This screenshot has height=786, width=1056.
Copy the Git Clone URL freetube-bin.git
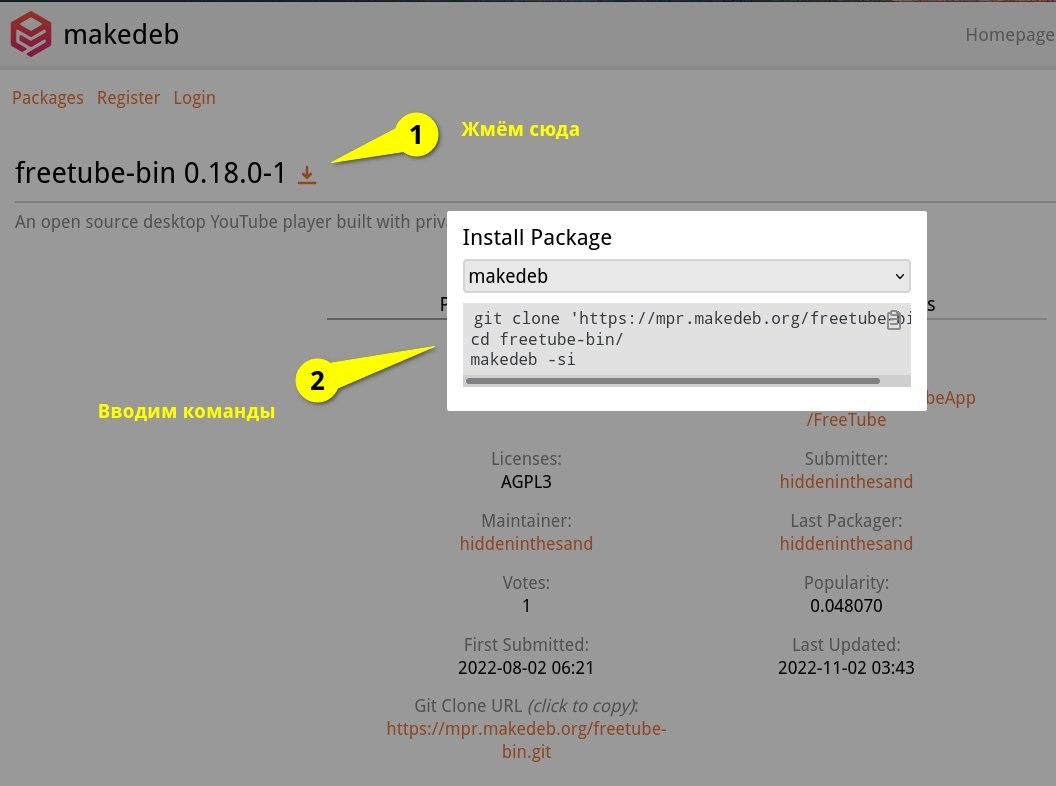point(527,740)
